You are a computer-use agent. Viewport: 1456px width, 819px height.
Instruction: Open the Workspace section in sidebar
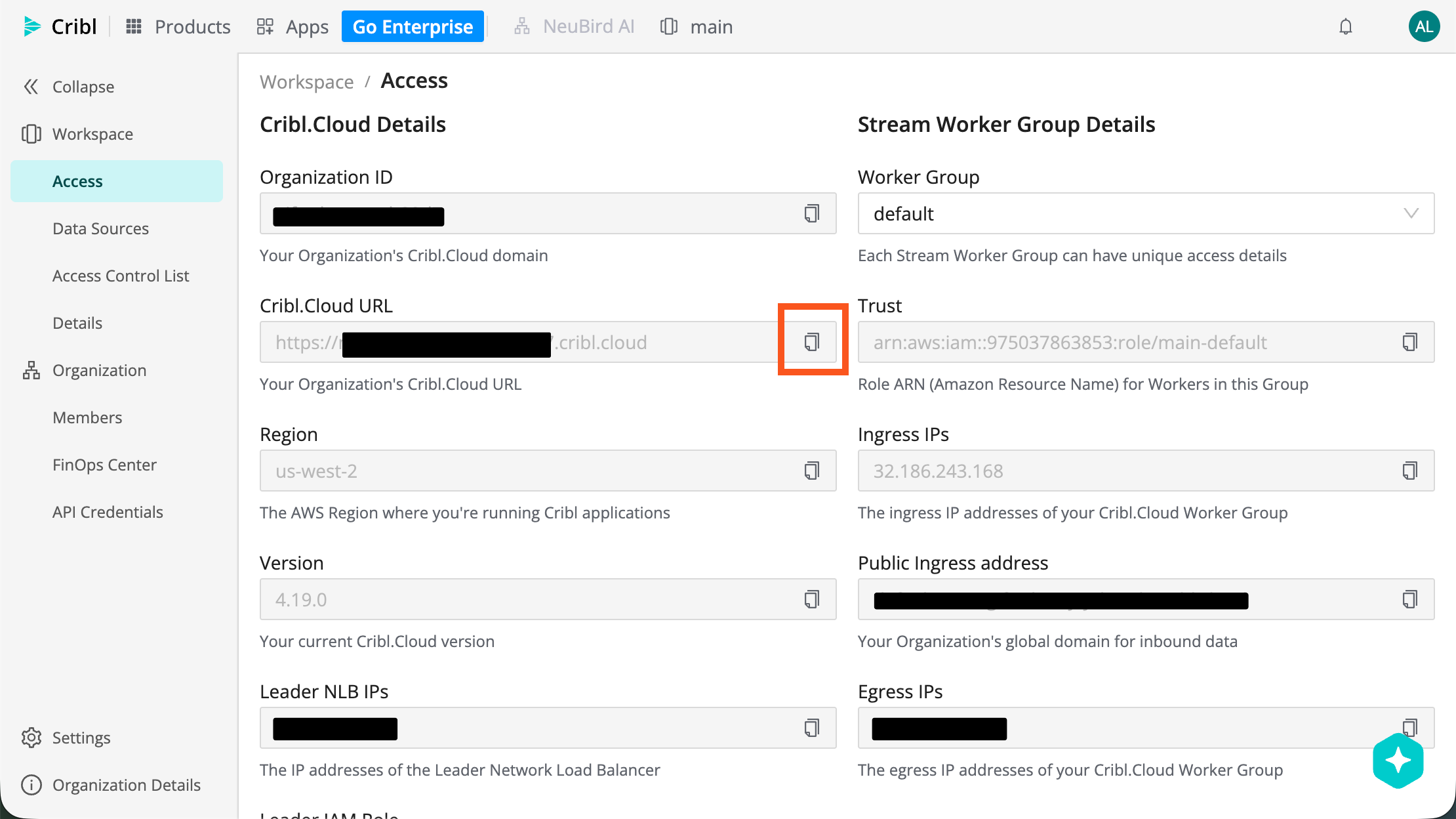(x=77, y=134)
